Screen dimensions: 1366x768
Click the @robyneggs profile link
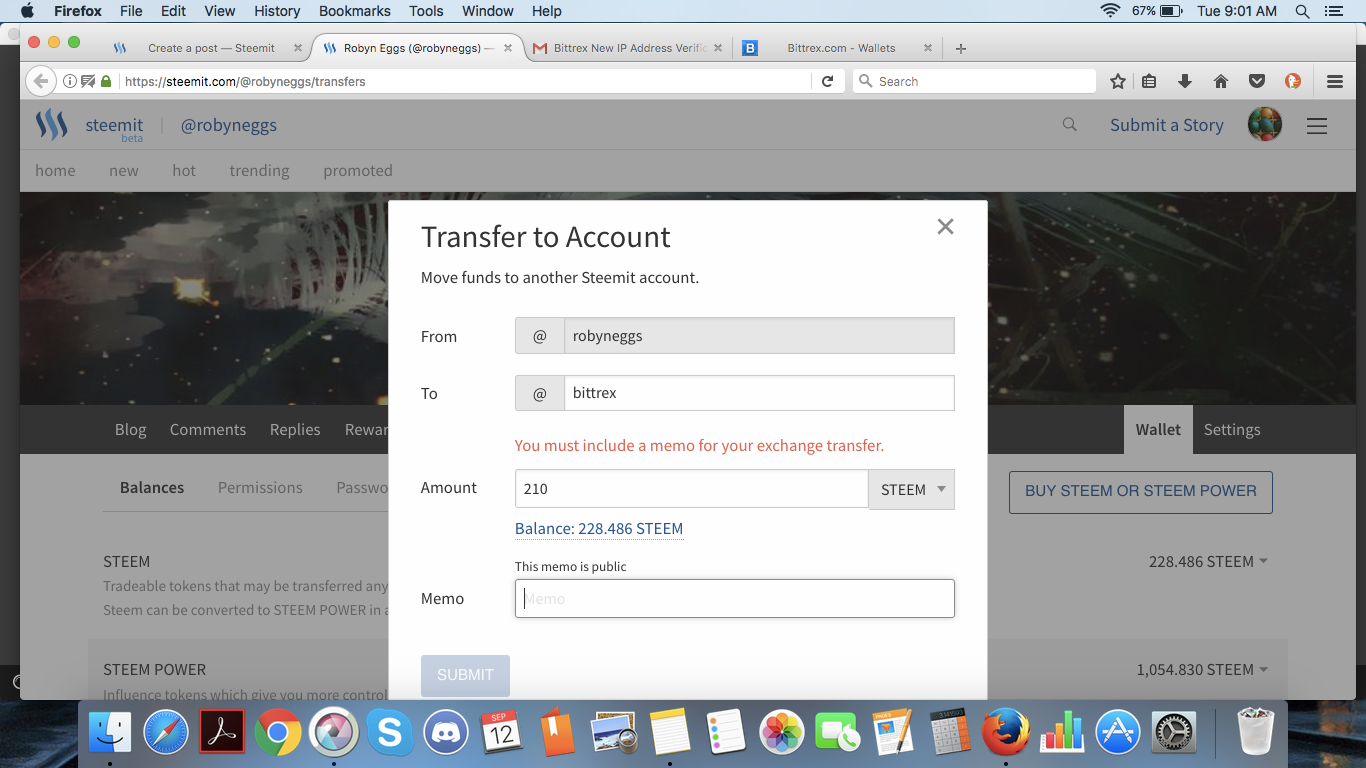coord(228,125)
